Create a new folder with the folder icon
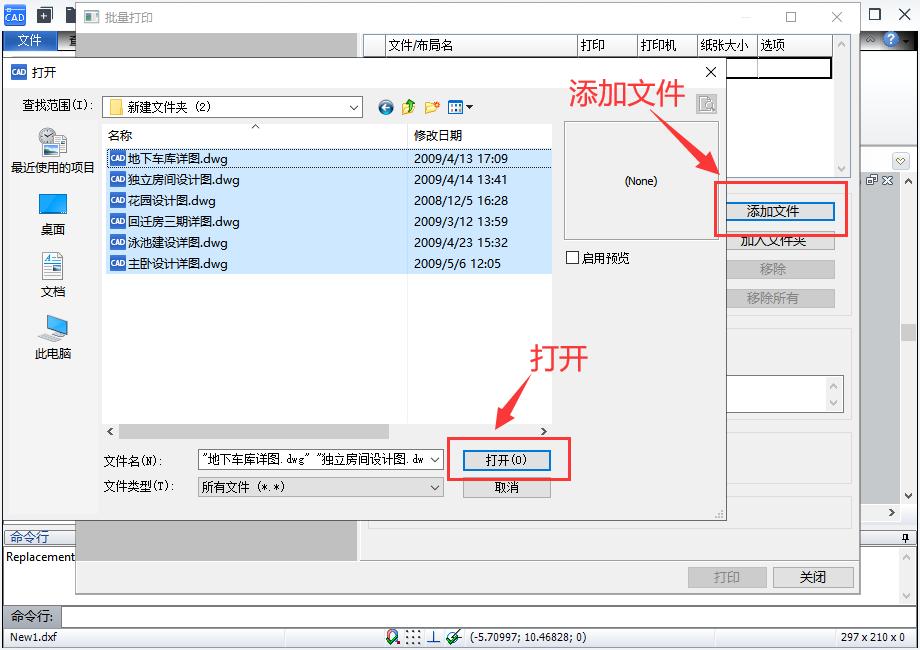920x650 pixels. pos(430,106)
